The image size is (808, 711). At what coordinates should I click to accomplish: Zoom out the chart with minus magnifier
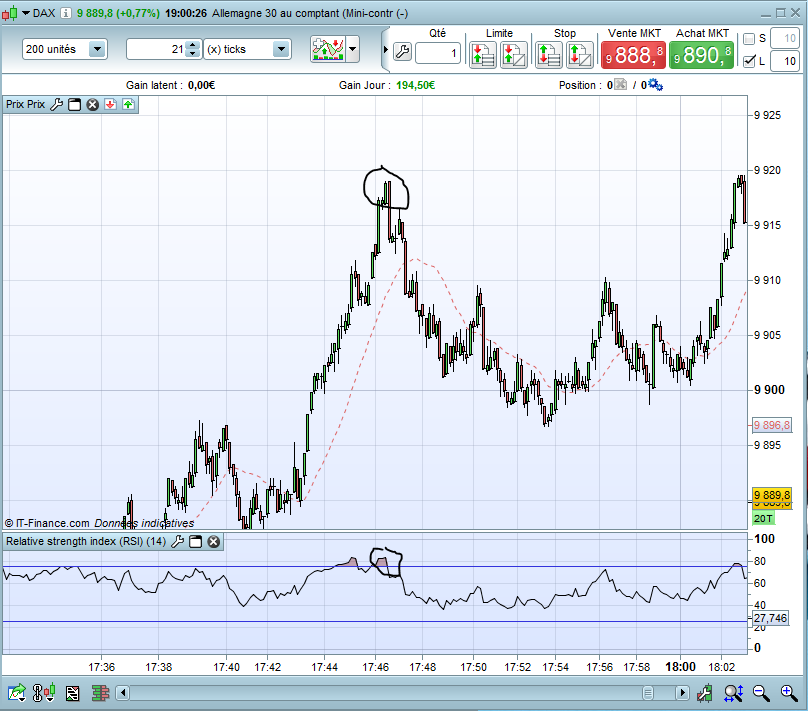pos(761,693)
